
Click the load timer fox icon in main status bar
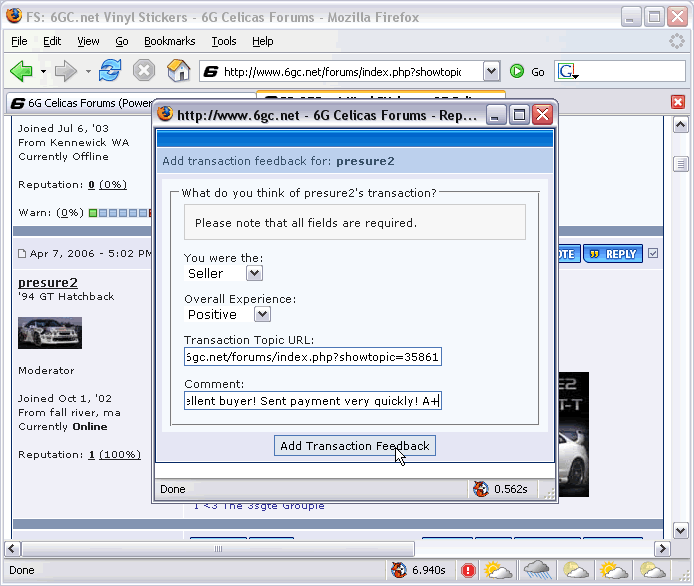click(x=399, y=570)
